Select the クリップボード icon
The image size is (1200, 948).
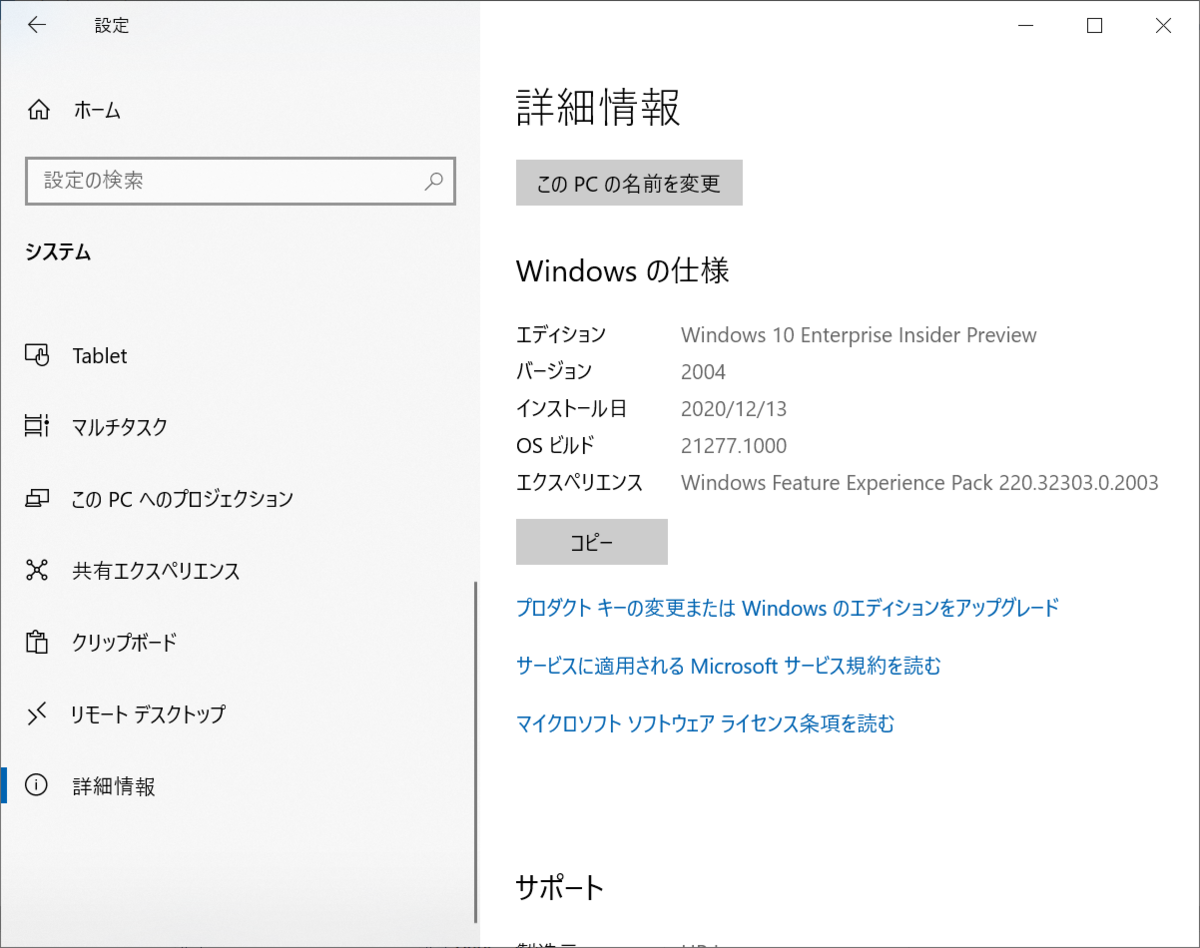tap(37, 642)
